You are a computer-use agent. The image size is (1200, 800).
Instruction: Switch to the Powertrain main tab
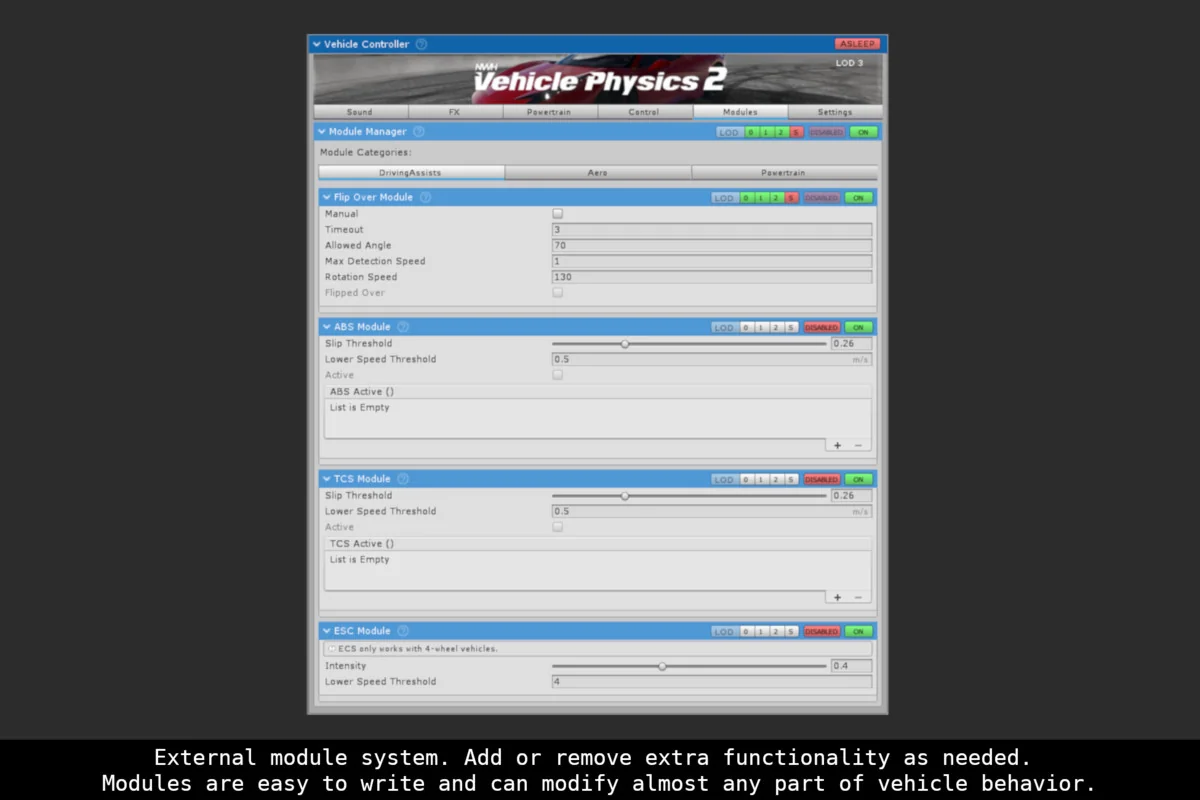click(x=549, y=112)
